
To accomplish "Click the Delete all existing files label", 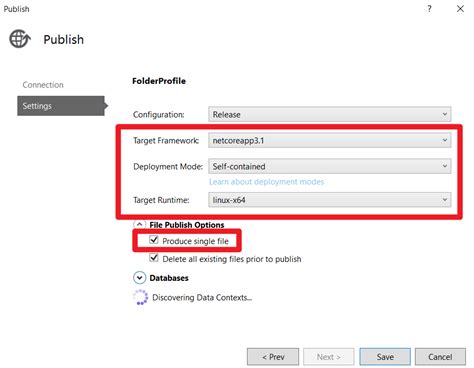I will (x=232, y=259).
